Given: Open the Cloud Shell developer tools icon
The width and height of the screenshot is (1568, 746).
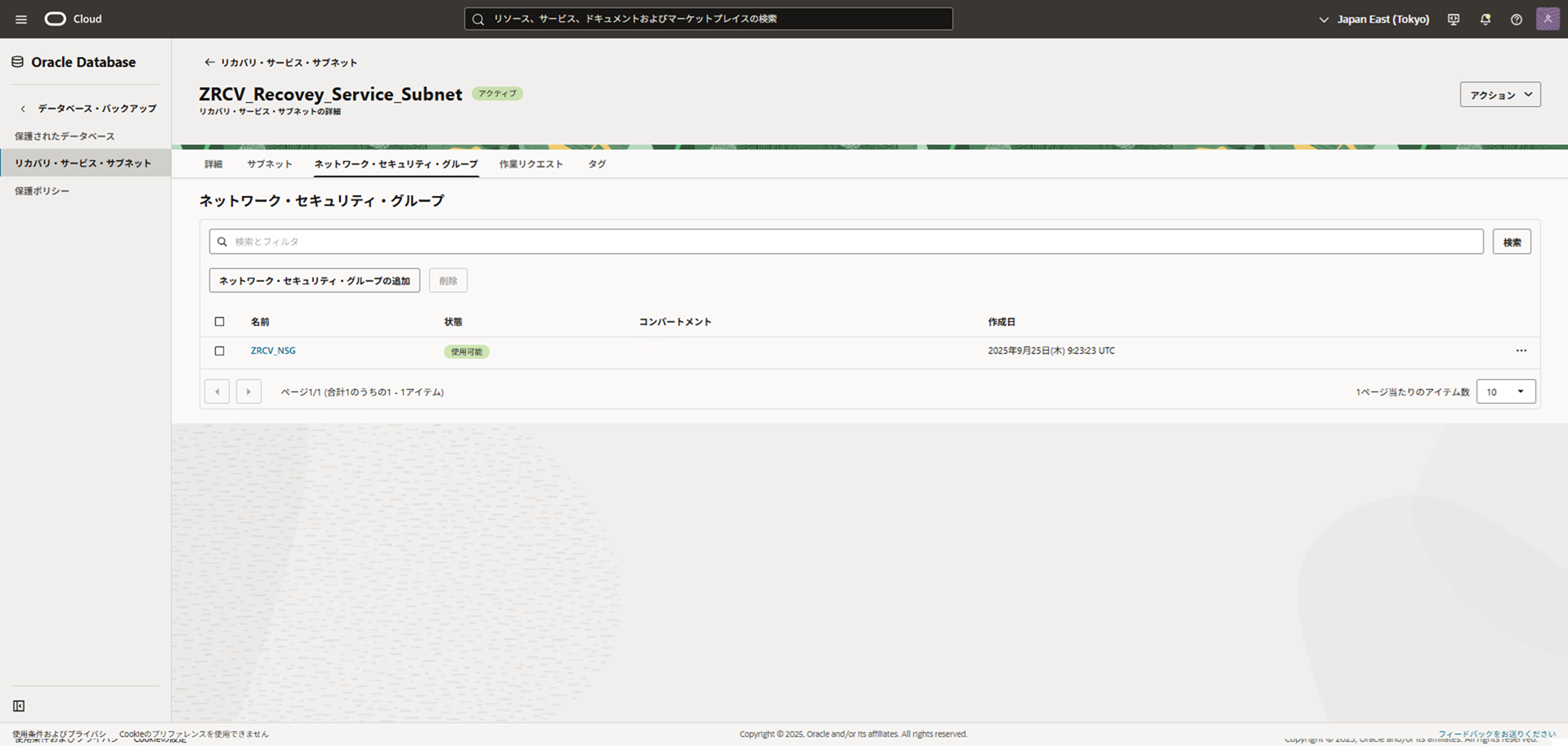Looking at the screenshot, I should tap(1454, 19).
